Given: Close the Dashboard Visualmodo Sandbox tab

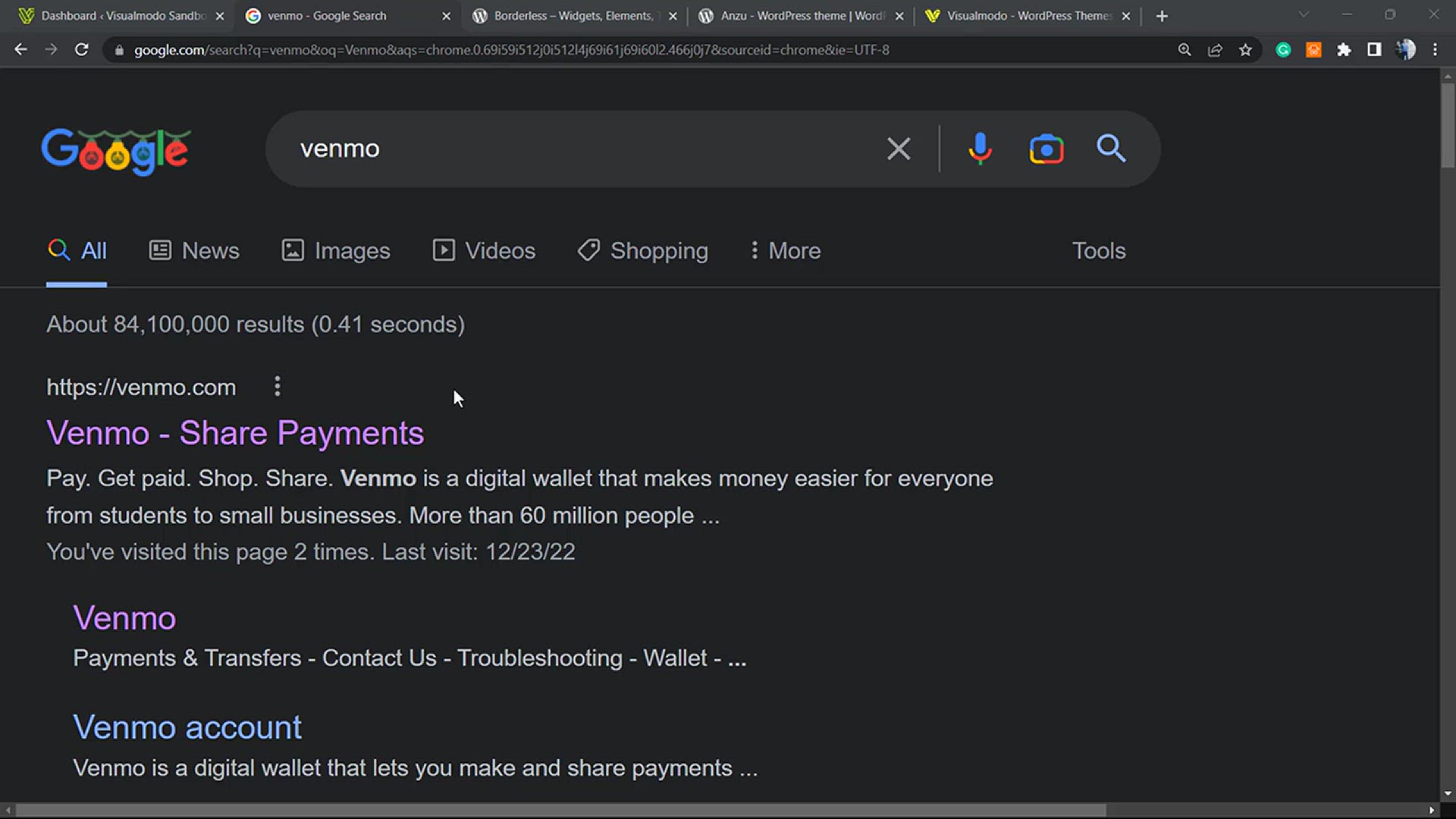Looking at the screenshot, I should [x=220, y=16].
